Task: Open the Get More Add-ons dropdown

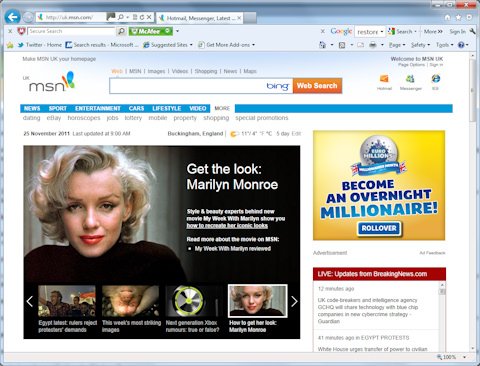Action: click(254, 45)
